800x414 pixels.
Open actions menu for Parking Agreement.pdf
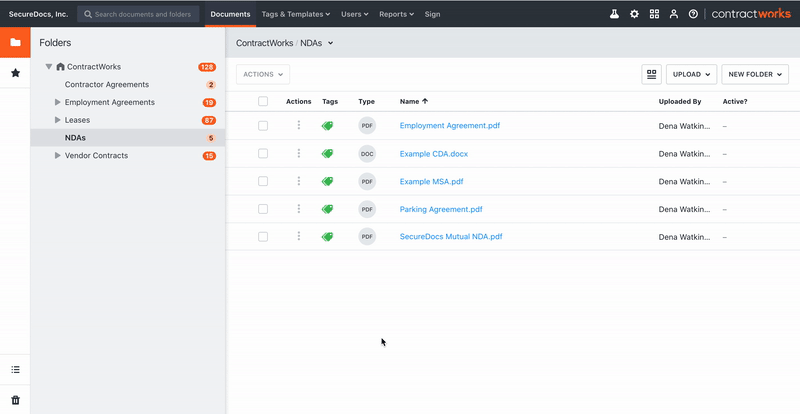pyautogui.click(x=298, y=209)
